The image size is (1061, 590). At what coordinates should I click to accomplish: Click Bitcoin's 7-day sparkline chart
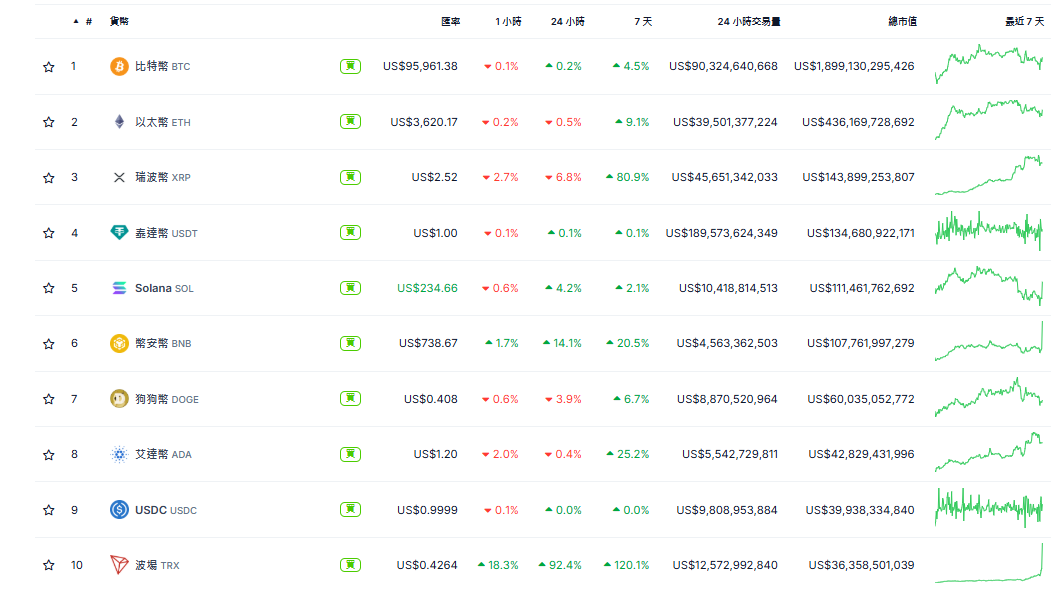(990, 66)
